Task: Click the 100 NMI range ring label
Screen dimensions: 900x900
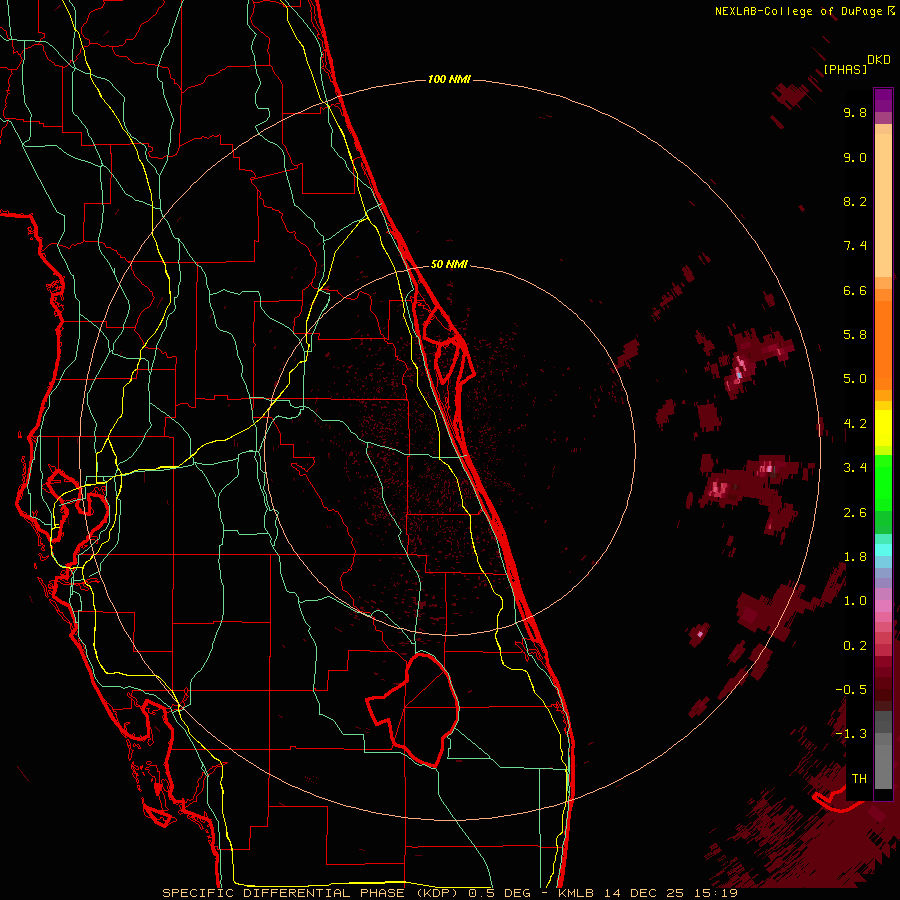Action: (448, 79)
